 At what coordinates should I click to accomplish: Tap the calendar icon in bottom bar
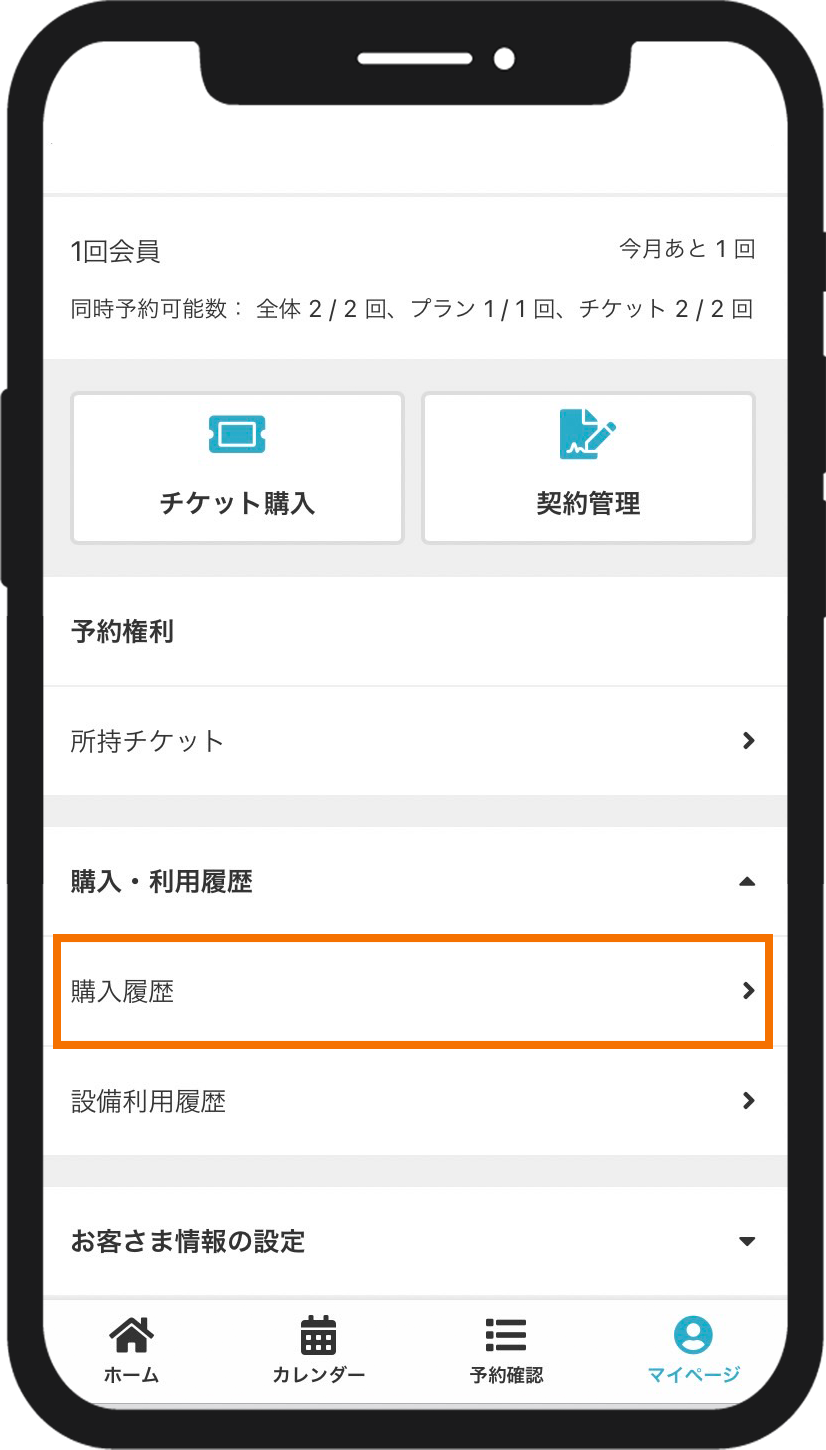coord(318,1335)
